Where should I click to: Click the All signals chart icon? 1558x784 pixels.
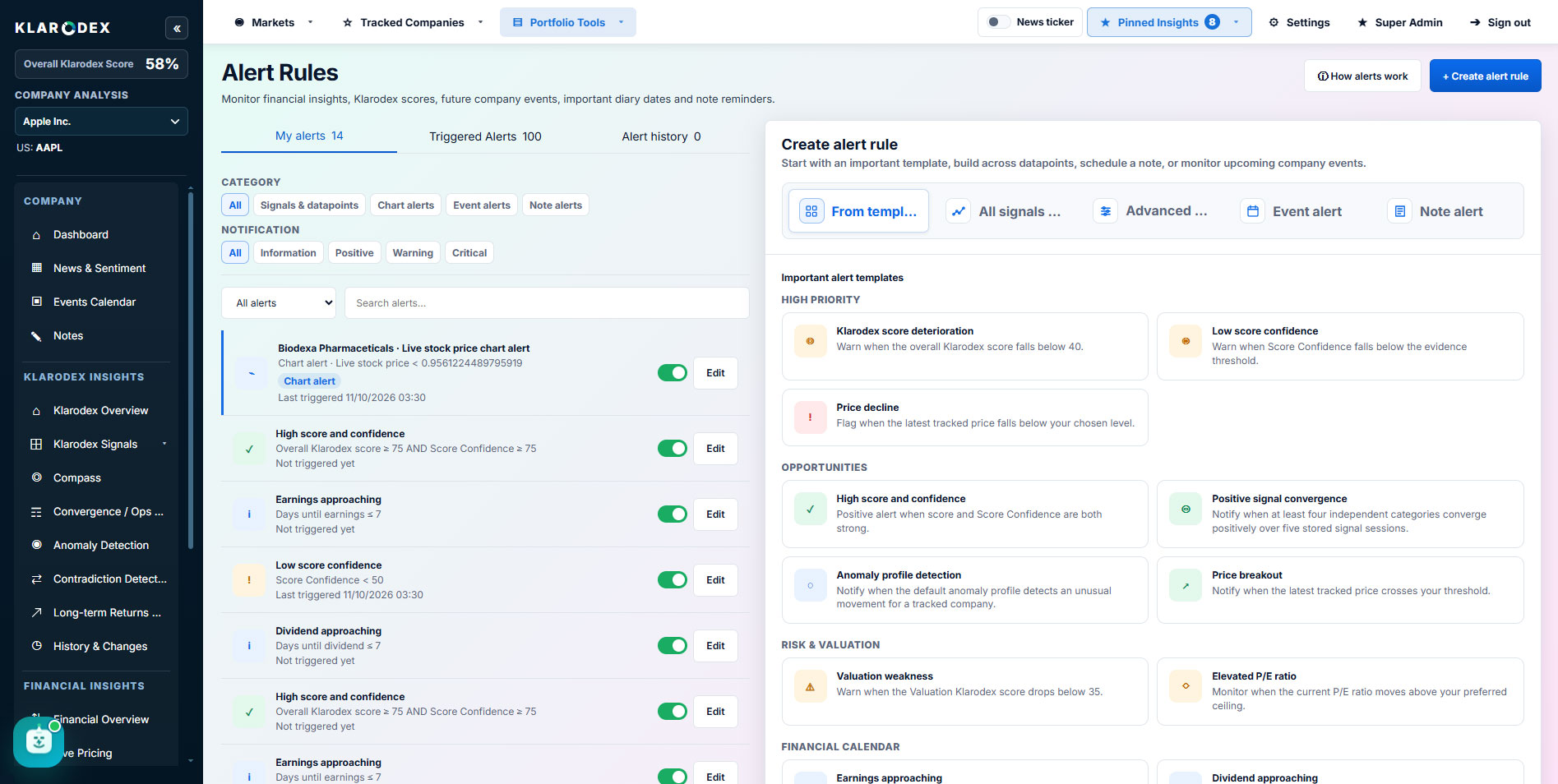coord(958,211)
